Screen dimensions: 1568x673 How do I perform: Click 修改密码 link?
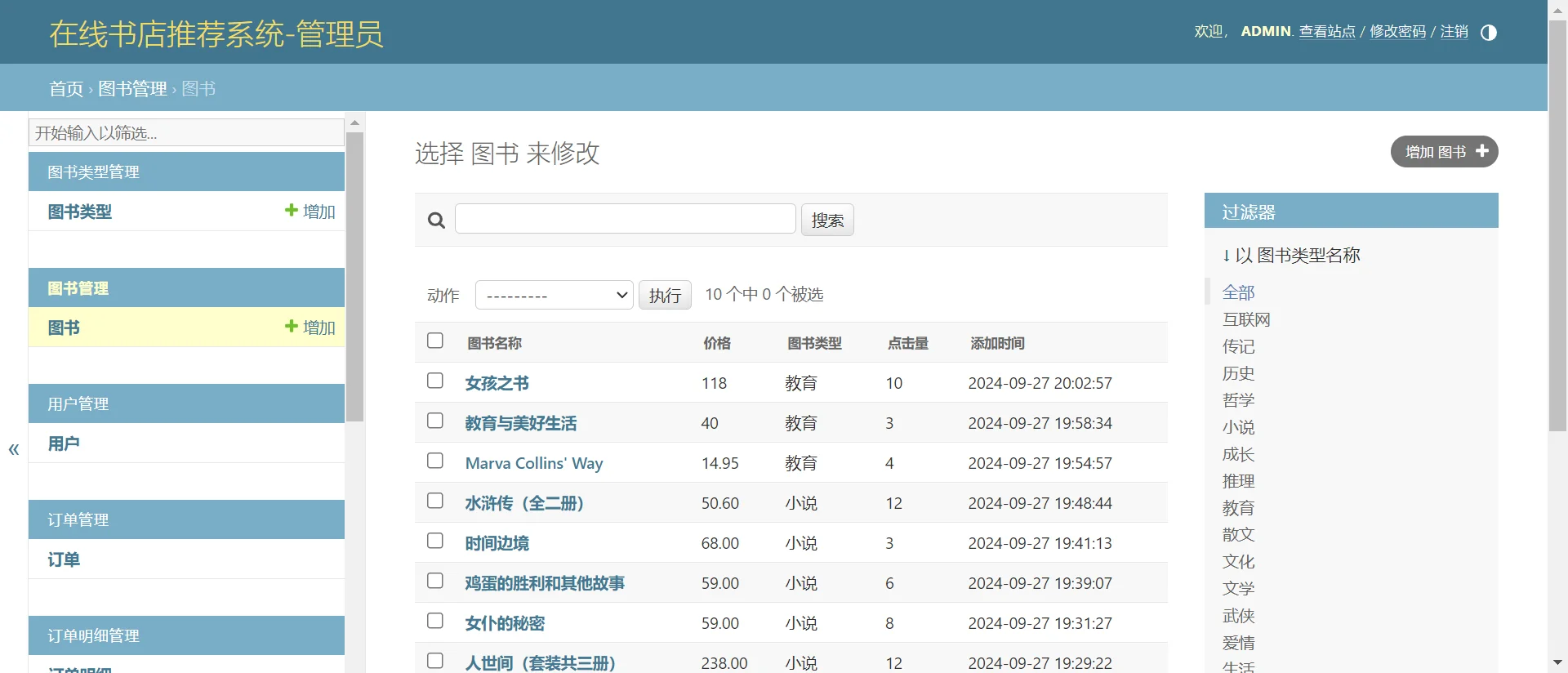1398,32
